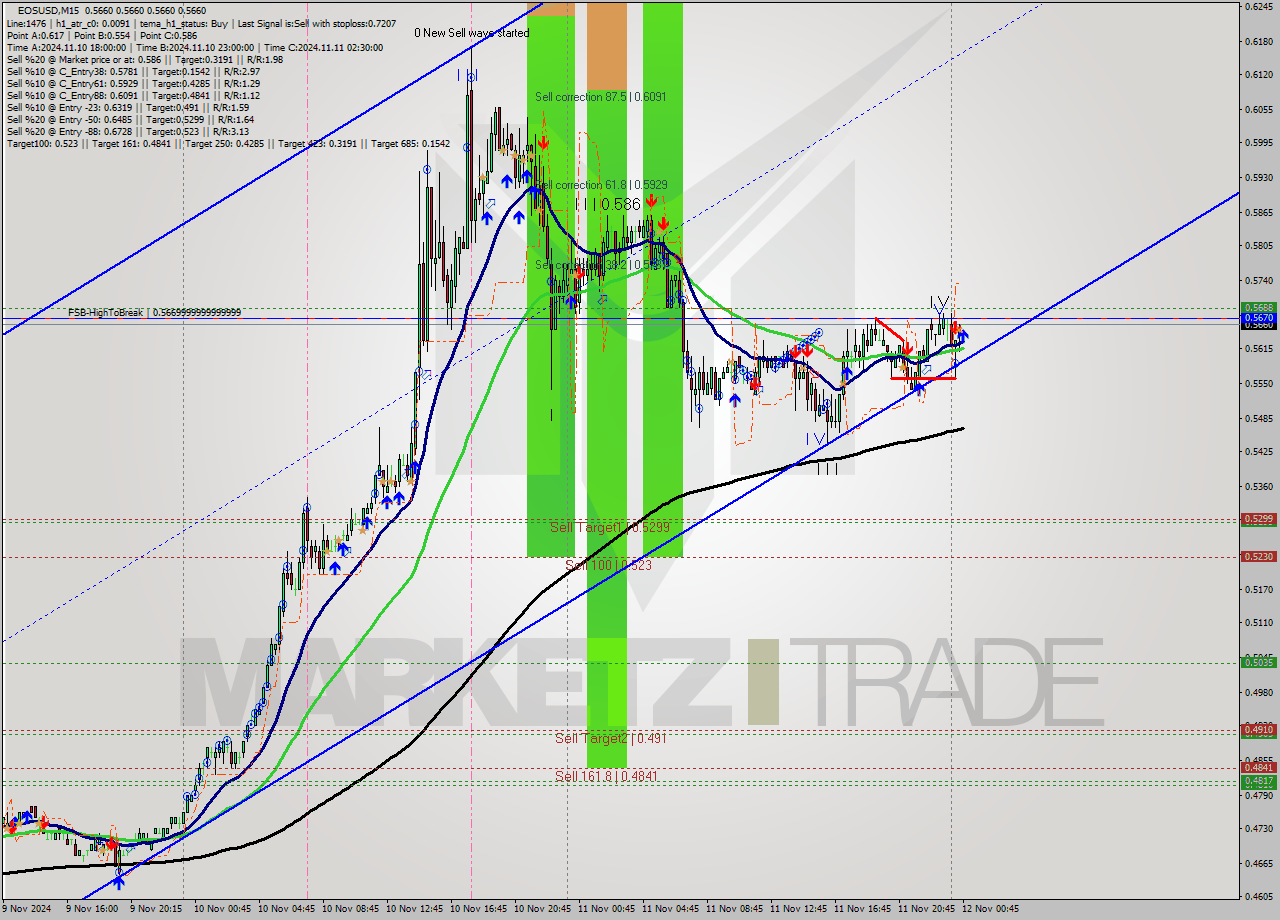Select the red 0.4910 price tag

tap(1258, 730)
